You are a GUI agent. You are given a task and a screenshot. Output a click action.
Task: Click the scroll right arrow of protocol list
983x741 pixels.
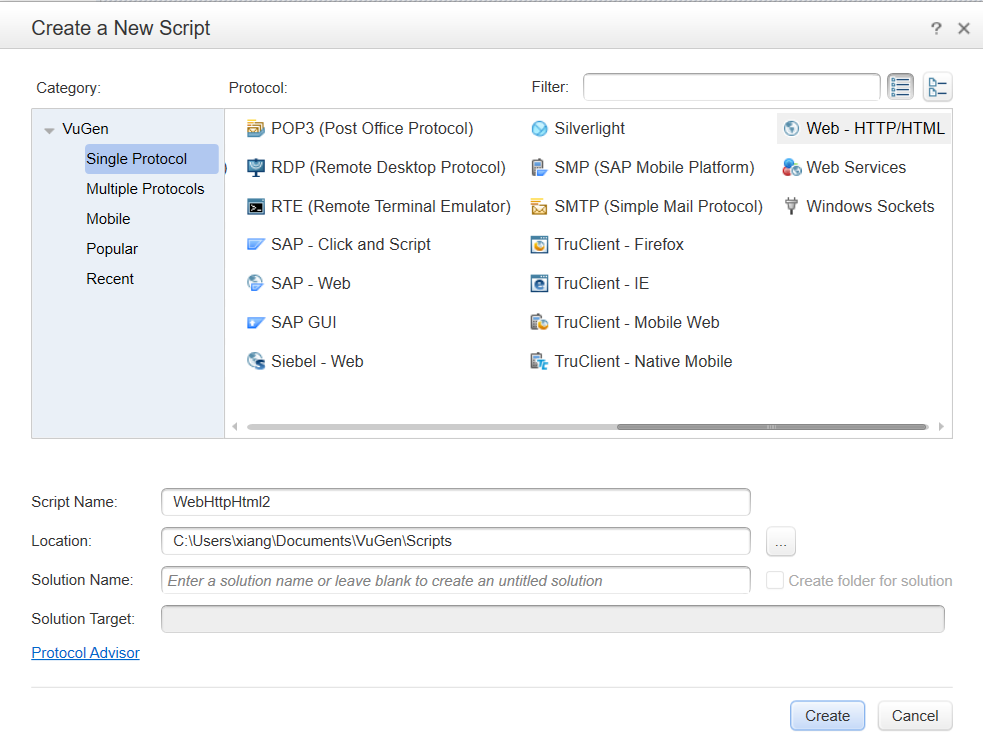pos(941,427)
